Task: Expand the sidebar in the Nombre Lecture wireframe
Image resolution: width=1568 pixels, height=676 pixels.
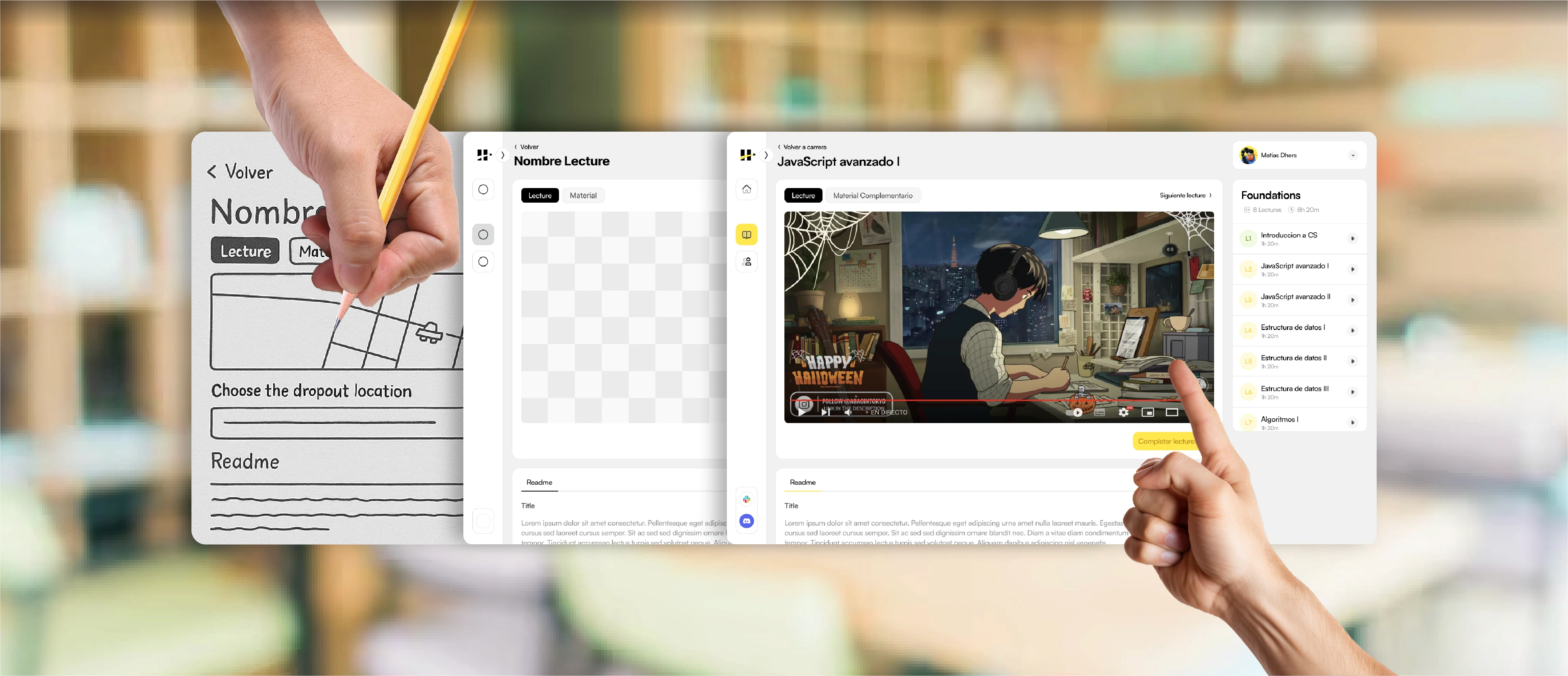Action: (503, 155)
